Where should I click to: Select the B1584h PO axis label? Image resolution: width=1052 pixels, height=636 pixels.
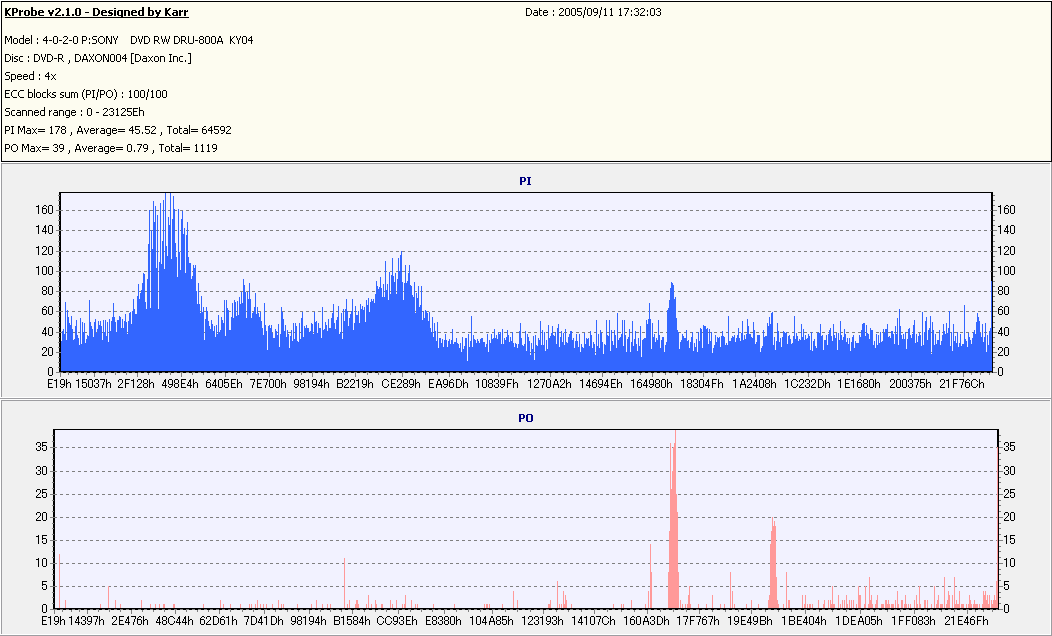(352, 621)
